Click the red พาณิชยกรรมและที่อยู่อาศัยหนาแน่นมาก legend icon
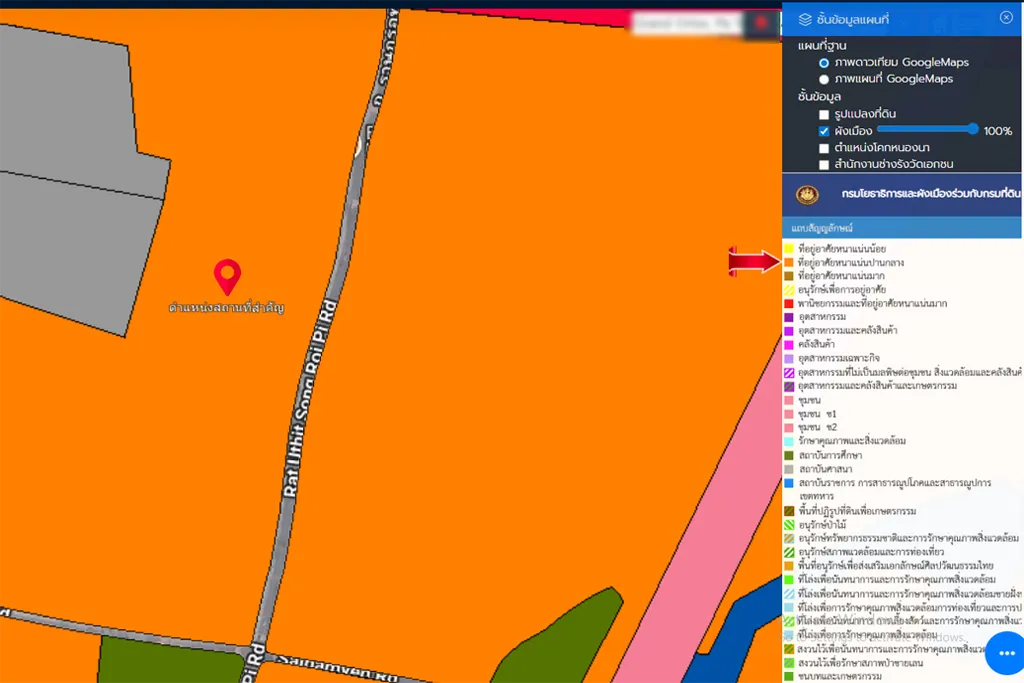1024x683 pixels. point(789,304)
